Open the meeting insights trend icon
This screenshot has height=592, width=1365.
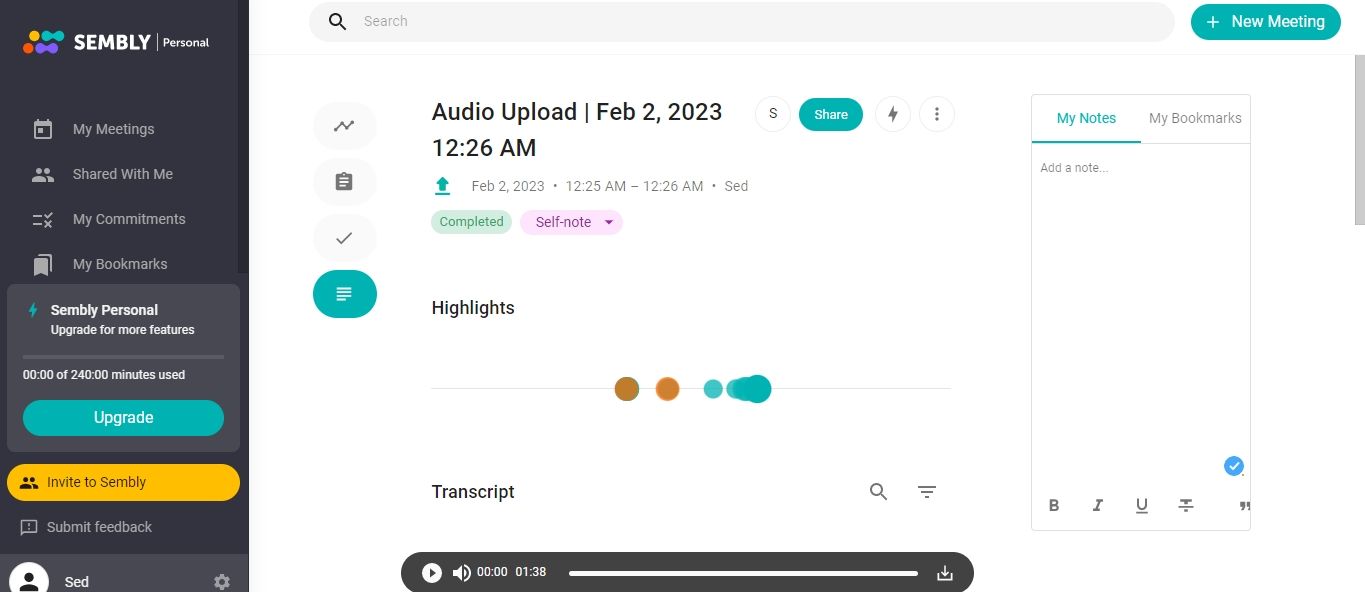click(x=344, y=126)
